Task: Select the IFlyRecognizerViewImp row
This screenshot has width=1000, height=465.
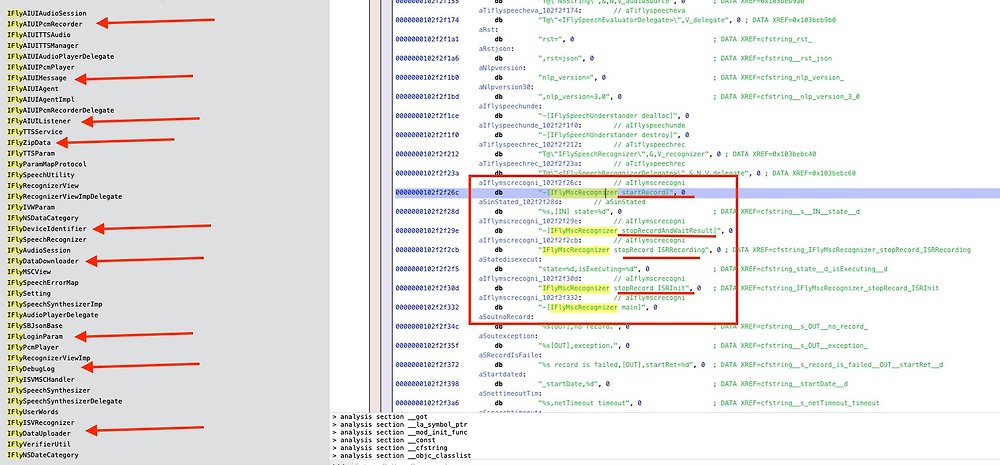Action: coord(48,358)
